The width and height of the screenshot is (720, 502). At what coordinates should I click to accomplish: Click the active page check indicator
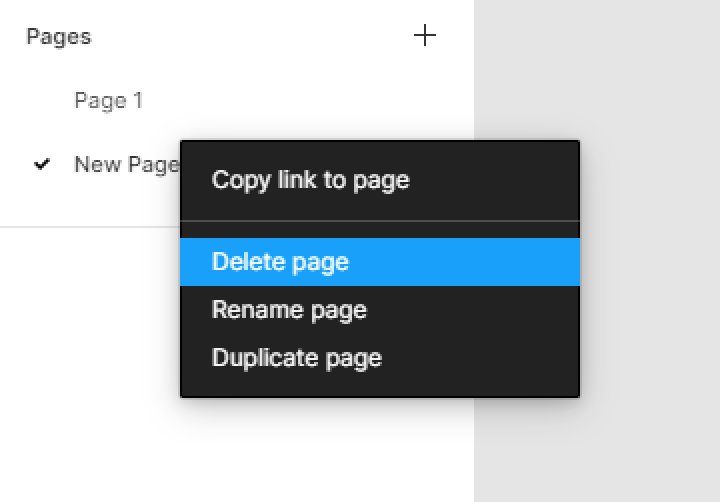[42, 164]
